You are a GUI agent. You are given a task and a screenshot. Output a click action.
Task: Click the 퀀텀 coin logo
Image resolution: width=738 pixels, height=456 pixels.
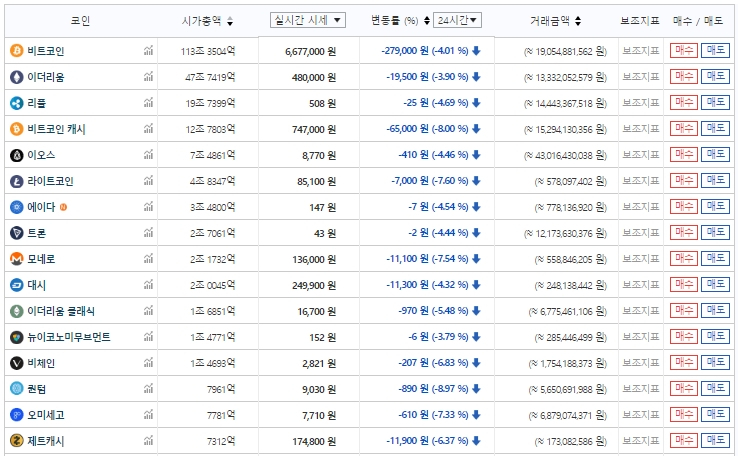(x=16, y=389)
